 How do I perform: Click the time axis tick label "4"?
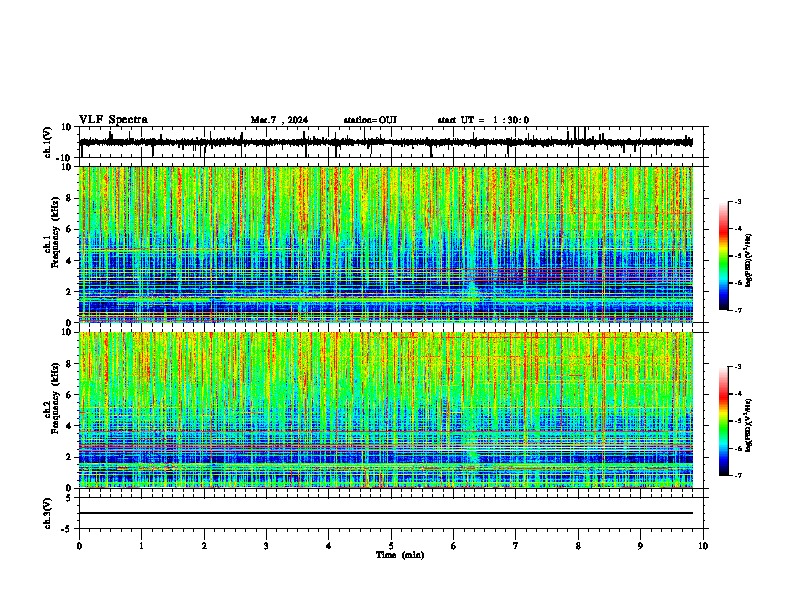click(x=329, y=546)
